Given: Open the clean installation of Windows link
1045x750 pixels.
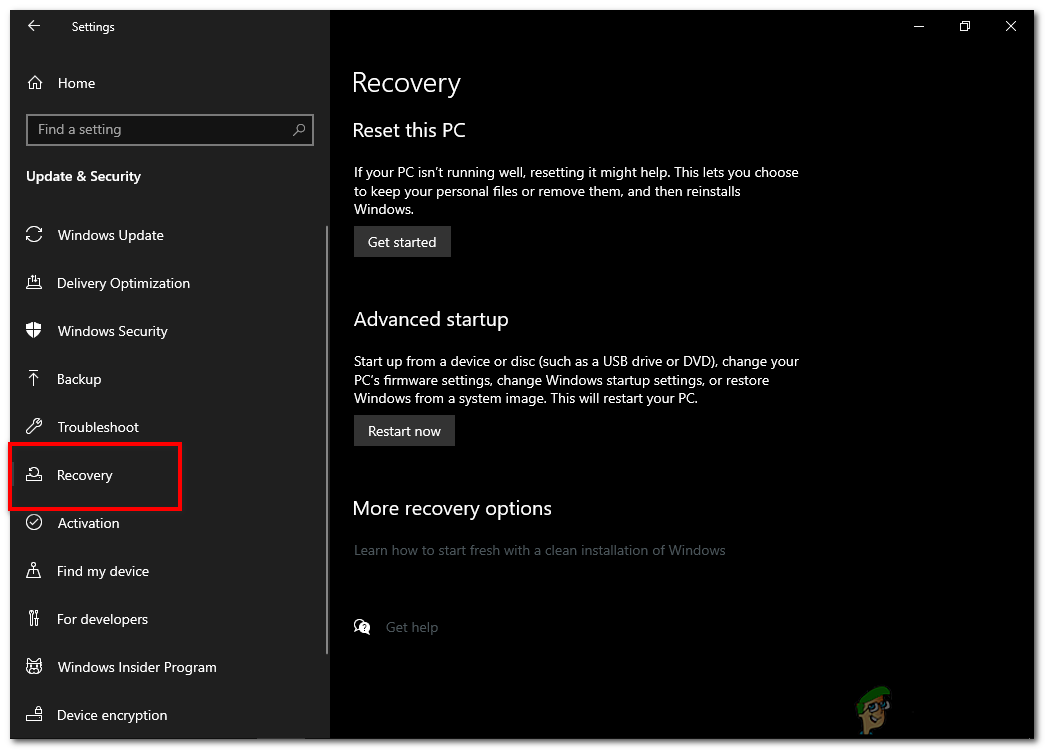Looking at the screenshot, I should coord(539,550).
